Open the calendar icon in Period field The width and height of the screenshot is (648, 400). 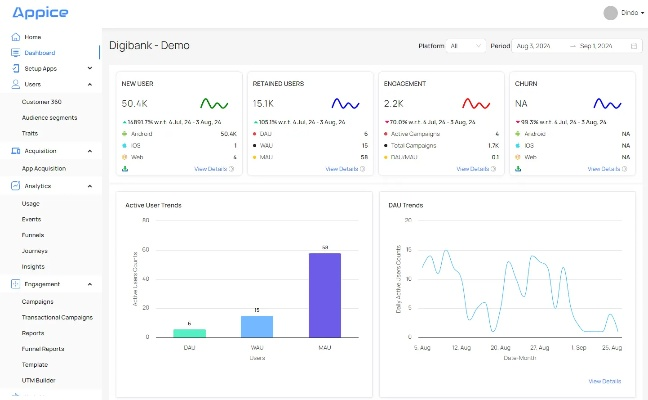[634, 46]
